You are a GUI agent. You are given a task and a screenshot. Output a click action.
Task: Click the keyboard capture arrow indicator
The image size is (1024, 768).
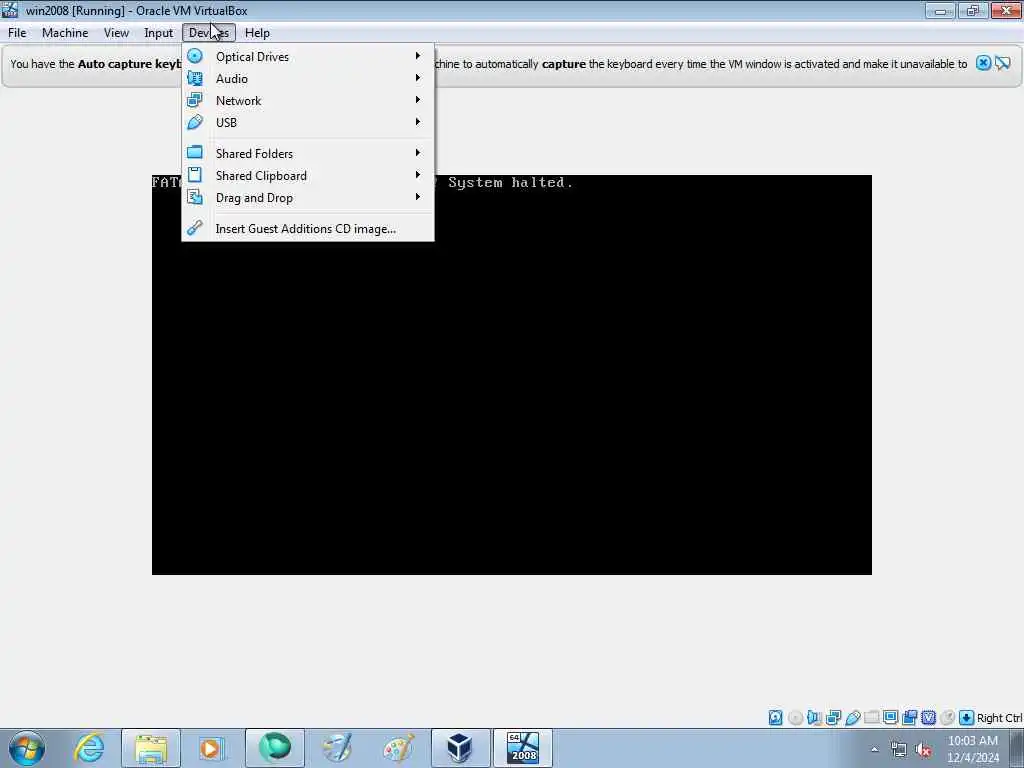[967, 718]
